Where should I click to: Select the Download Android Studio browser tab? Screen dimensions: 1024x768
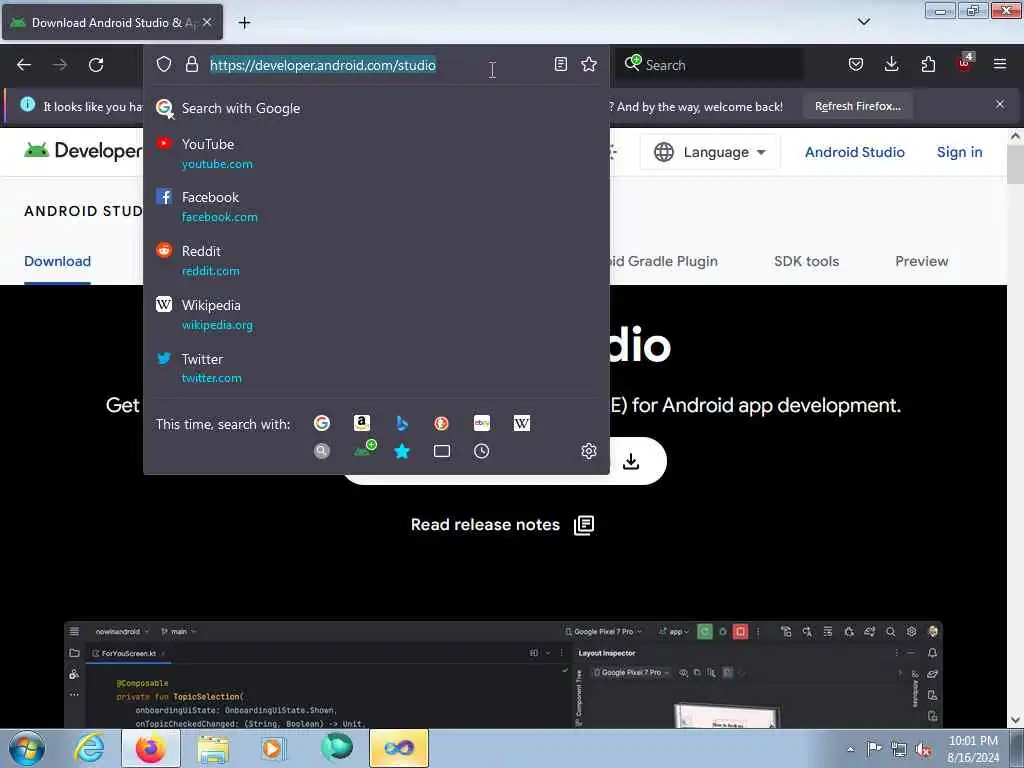click(x=112, y=23)
